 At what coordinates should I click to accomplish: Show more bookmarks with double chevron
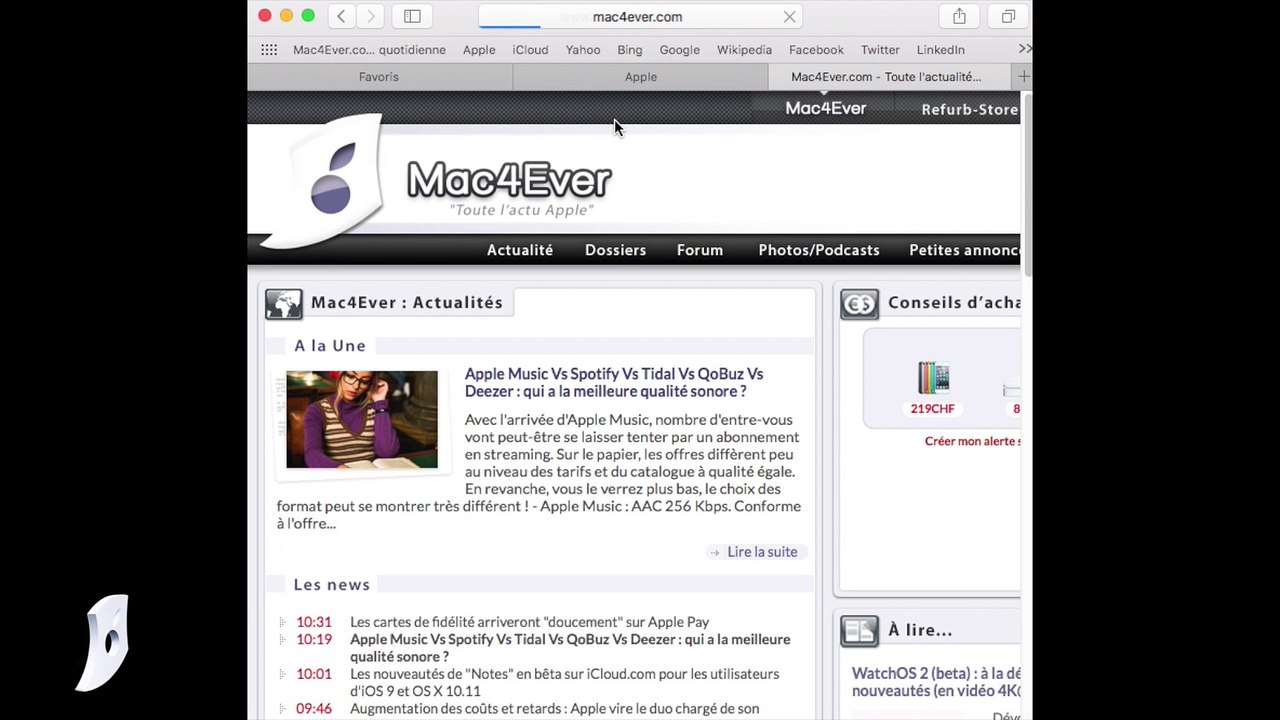[x=1024, y=49]
